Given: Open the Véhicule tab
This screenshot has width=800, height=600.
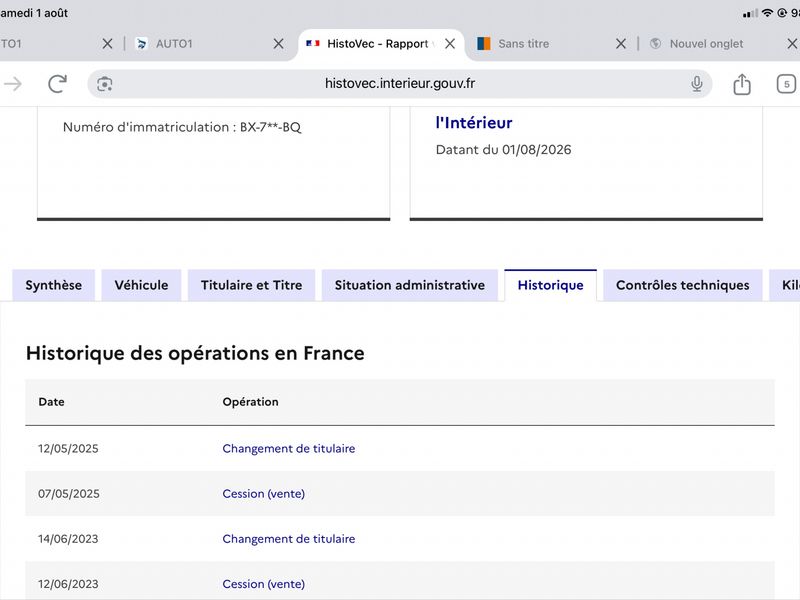Looking at the screenshot, I should coord(141,285).
